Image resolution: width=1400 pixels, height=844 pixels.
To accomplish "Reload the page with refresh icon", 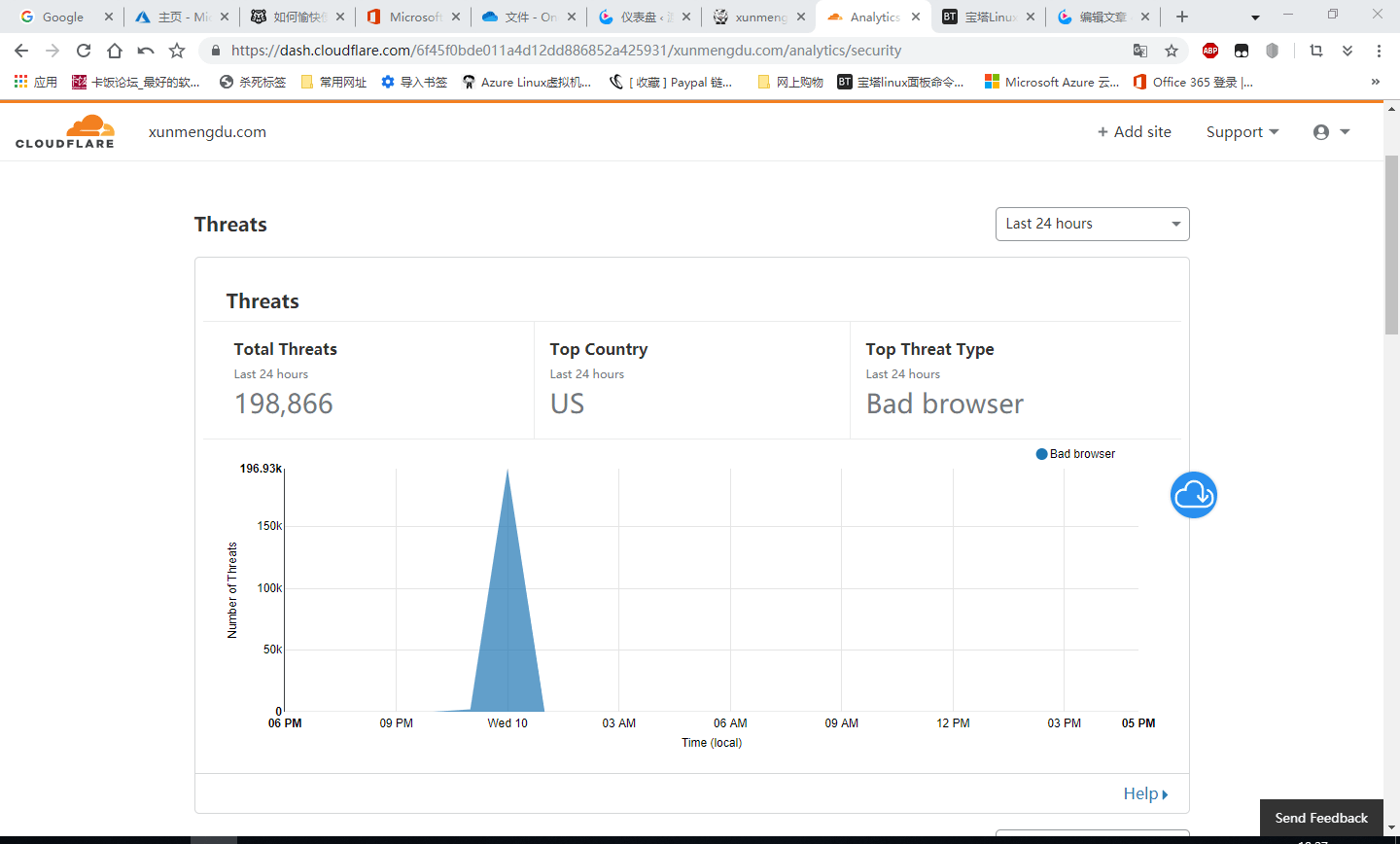I will (x=84, y=51).
